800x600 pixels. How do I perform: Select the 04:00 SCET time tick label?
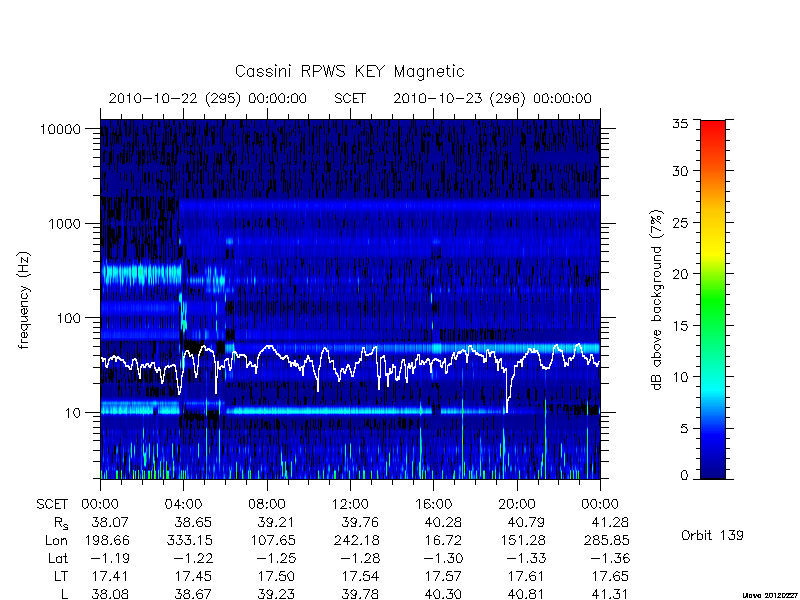[x=183, y=505]
